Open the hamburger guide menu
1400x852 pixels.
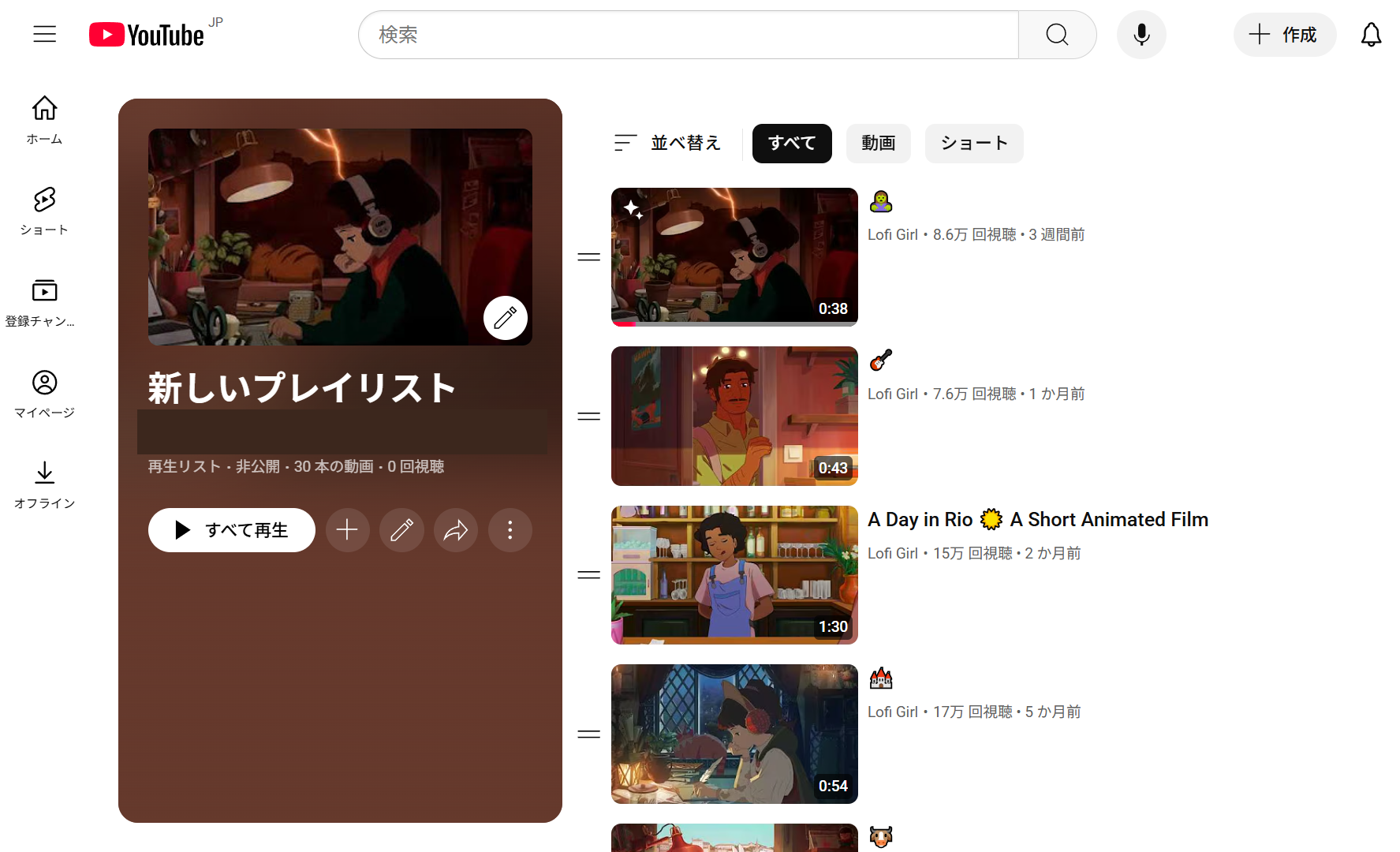pos(45,34)
